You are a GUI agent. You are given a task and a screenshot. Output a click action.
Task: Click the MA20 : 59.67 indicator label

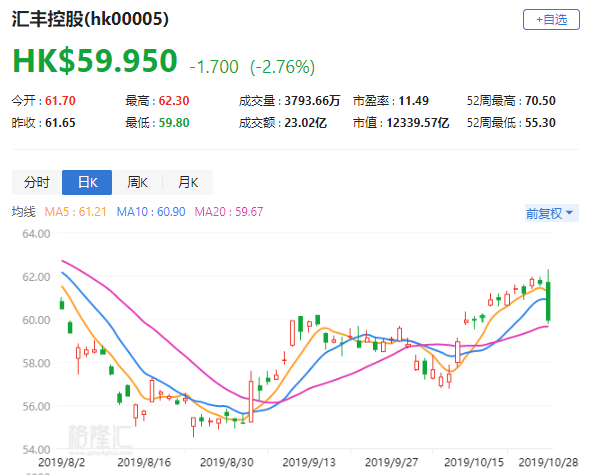pos(229,212)
